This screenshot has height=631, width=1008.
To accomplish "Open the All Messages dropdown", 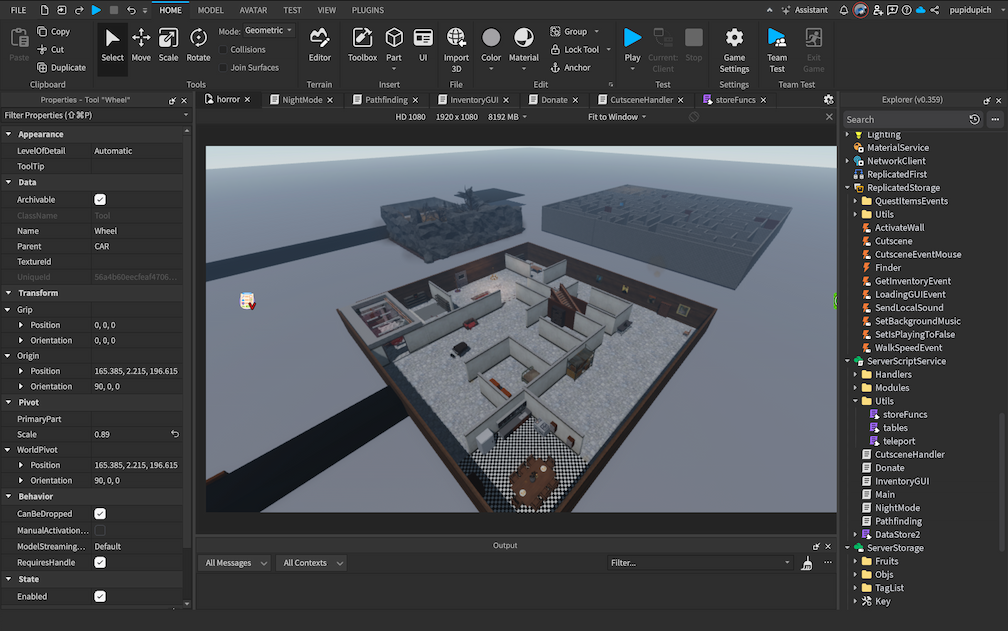I will 235,563.
